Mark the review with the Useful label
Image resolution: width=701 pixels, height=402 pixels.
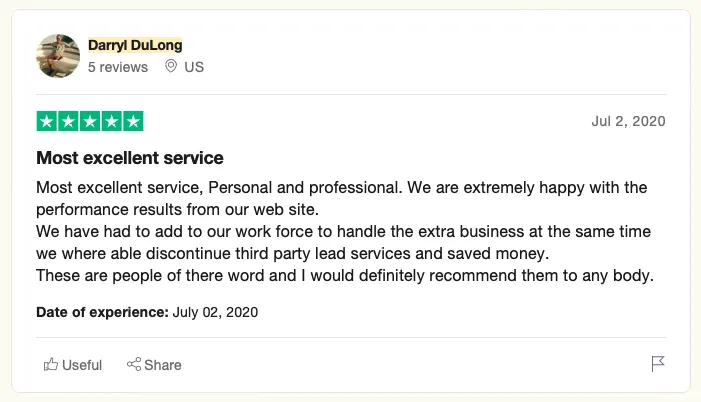[x=82, y=365]
